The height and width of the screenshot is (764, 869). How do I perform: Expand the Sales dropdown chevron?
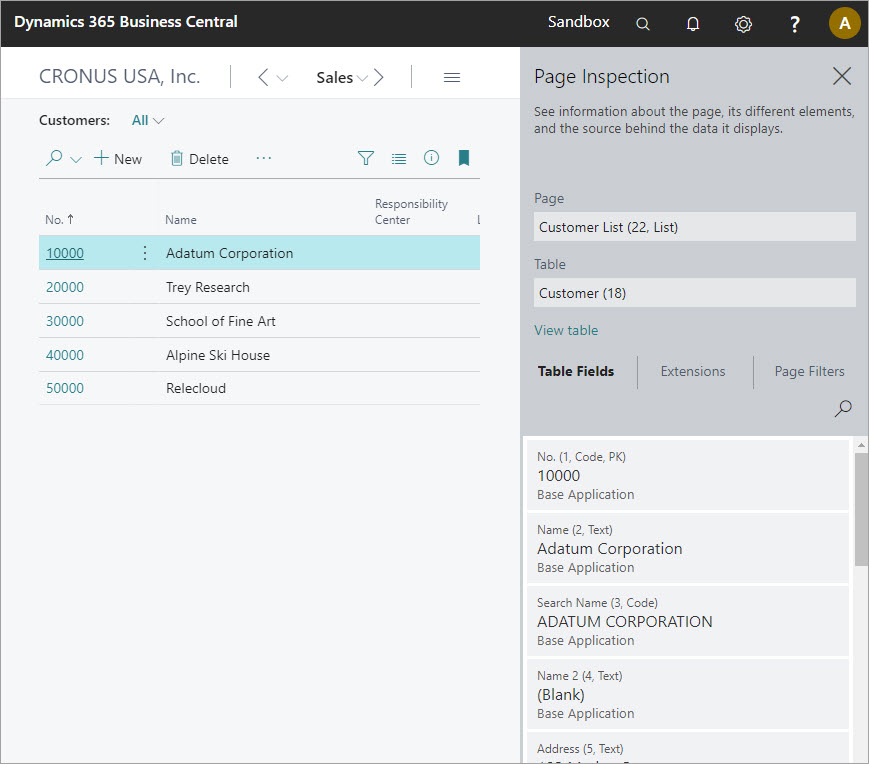click(362, 78)
